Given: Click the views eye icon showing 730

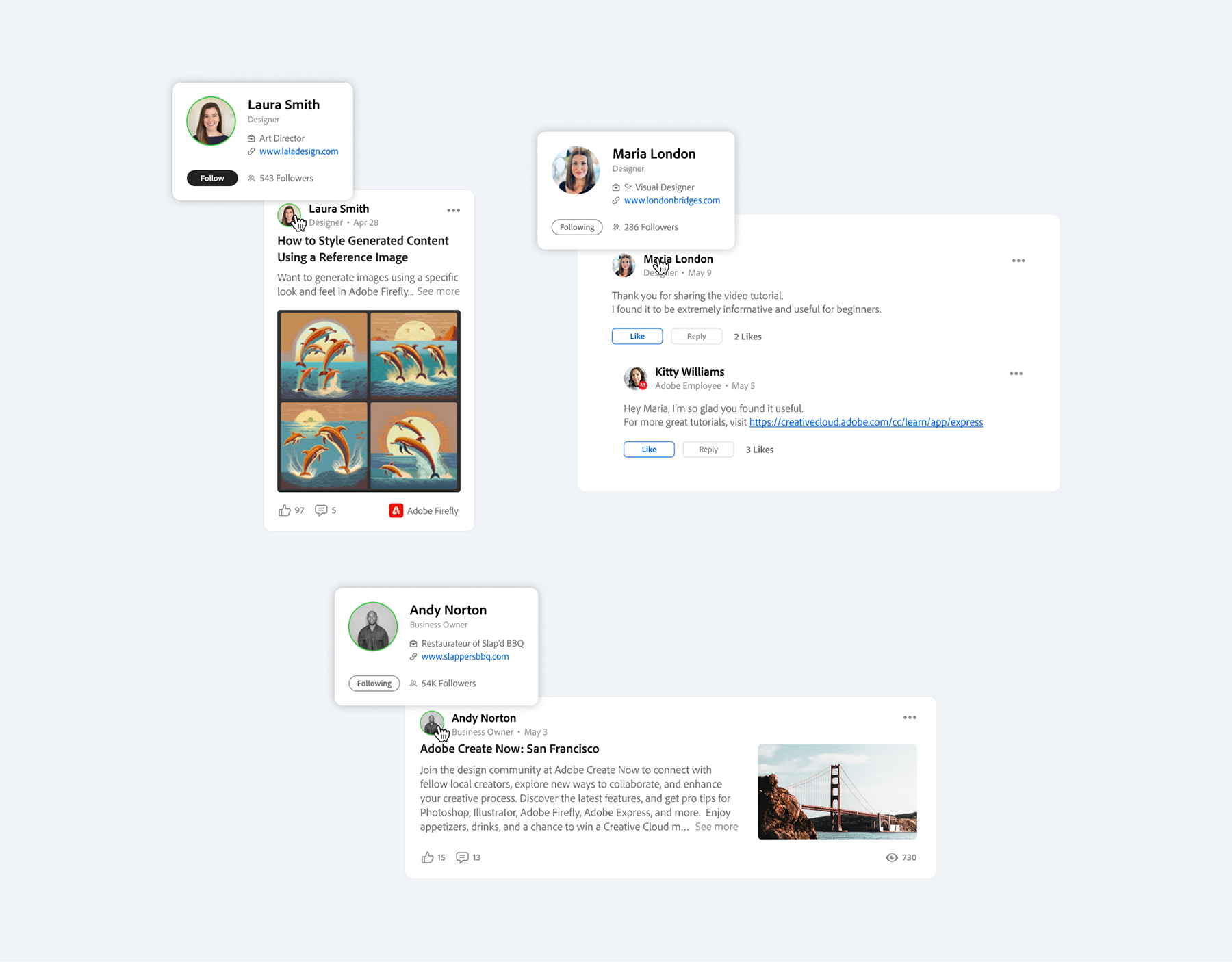Looking at the screenshot, I should tap(891, 857).
